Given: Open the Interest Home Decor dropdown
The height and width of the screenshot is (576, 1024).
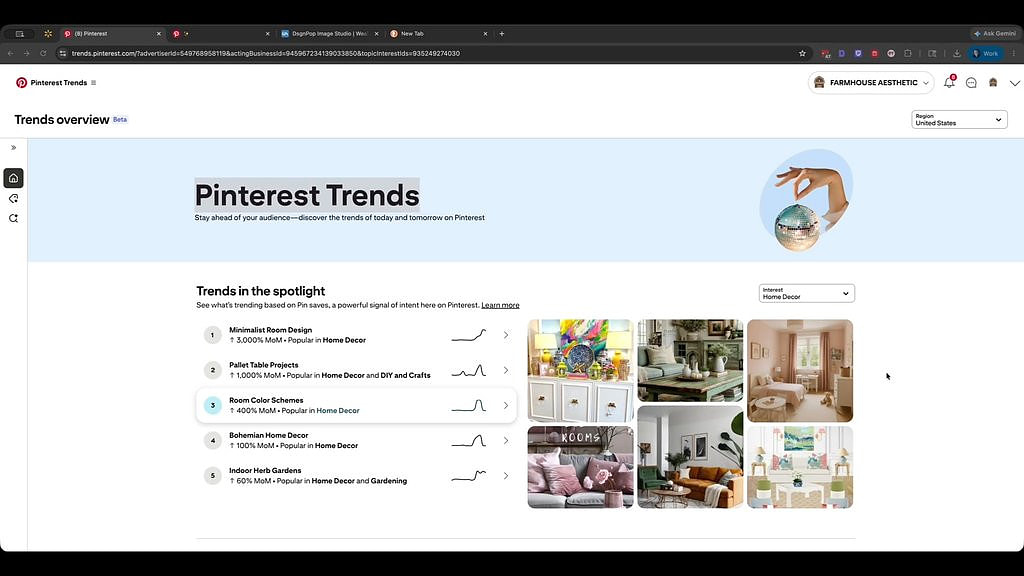Looking at the screenshot, I should pos(806,293).
